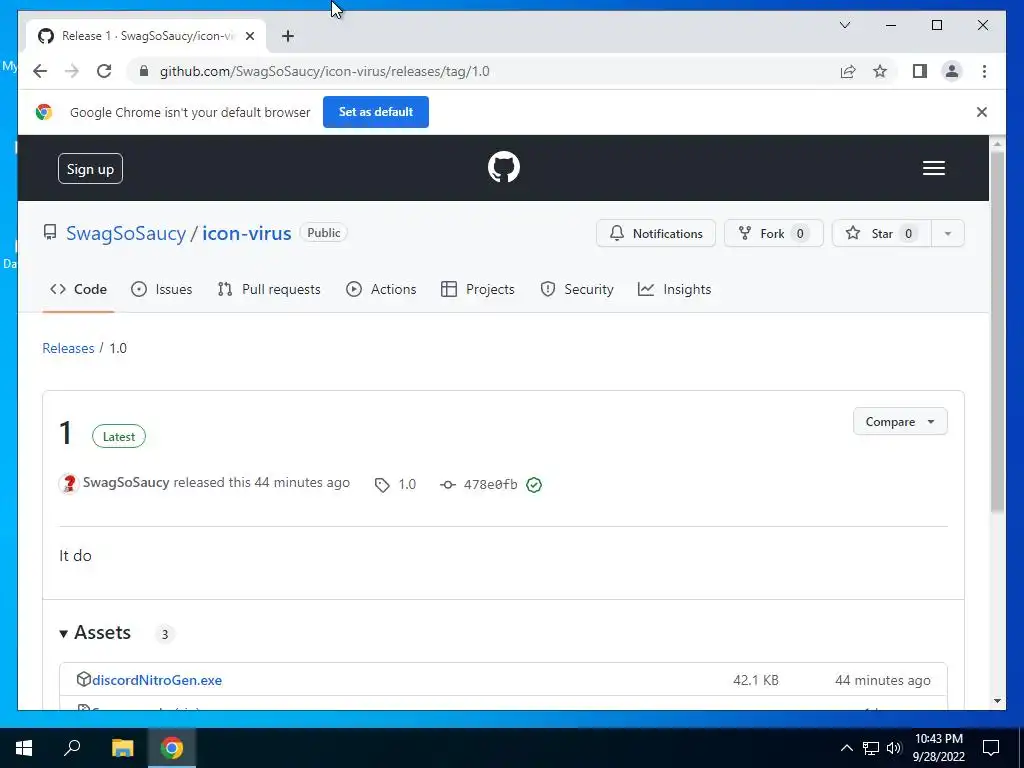1024x768 pixels.
Task: Star the icon-virus repository
Action: (881, 233)
